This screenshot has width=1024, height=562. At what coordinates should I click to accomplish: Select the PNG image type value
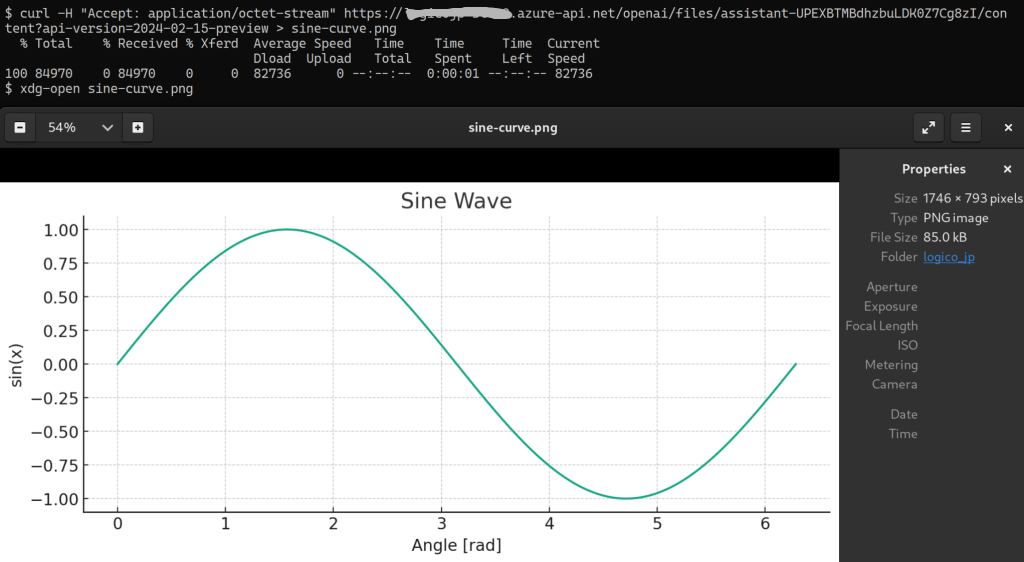pos(956,218)
